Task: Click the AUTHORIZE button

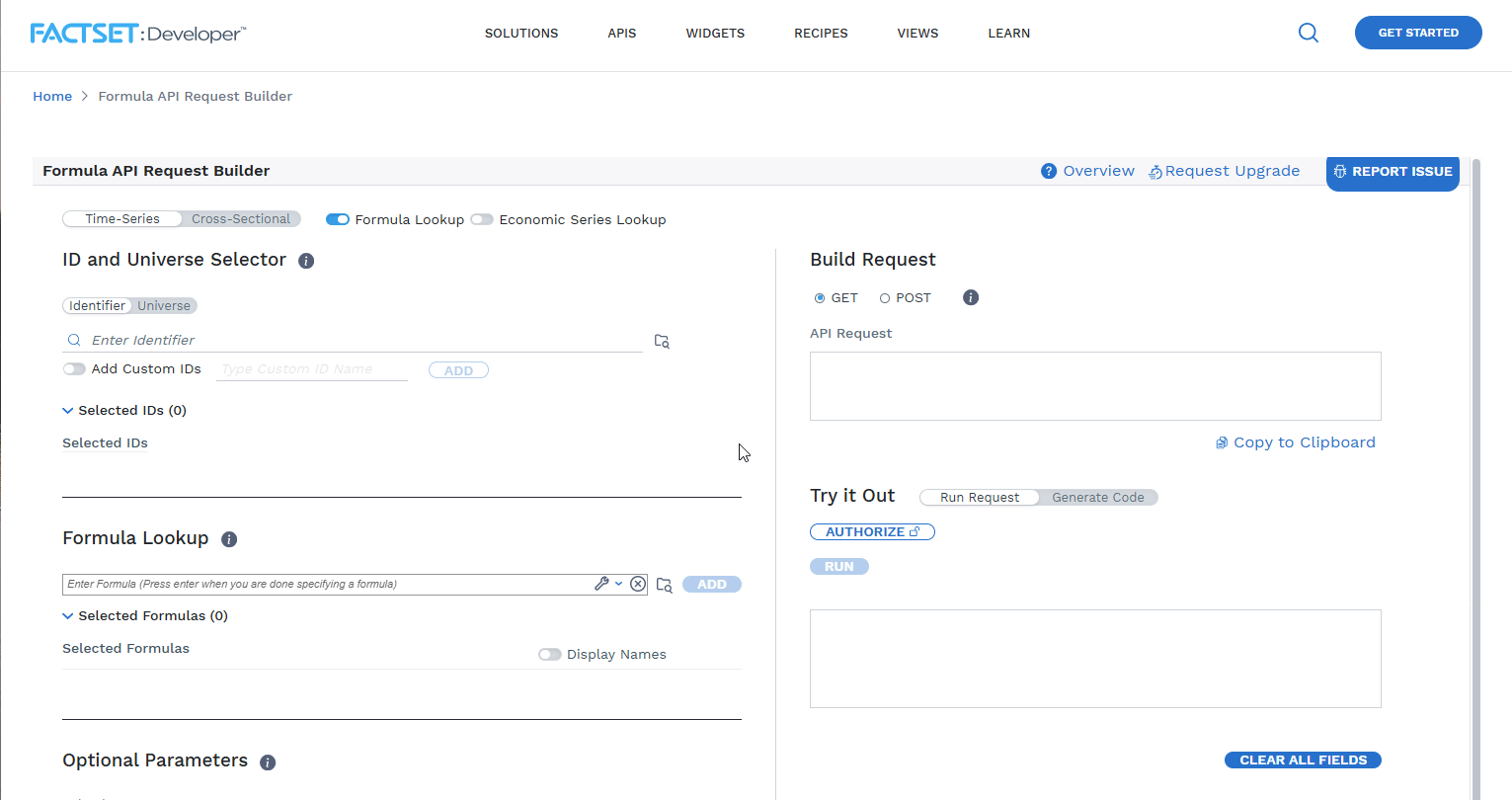Action: [872, 532]
